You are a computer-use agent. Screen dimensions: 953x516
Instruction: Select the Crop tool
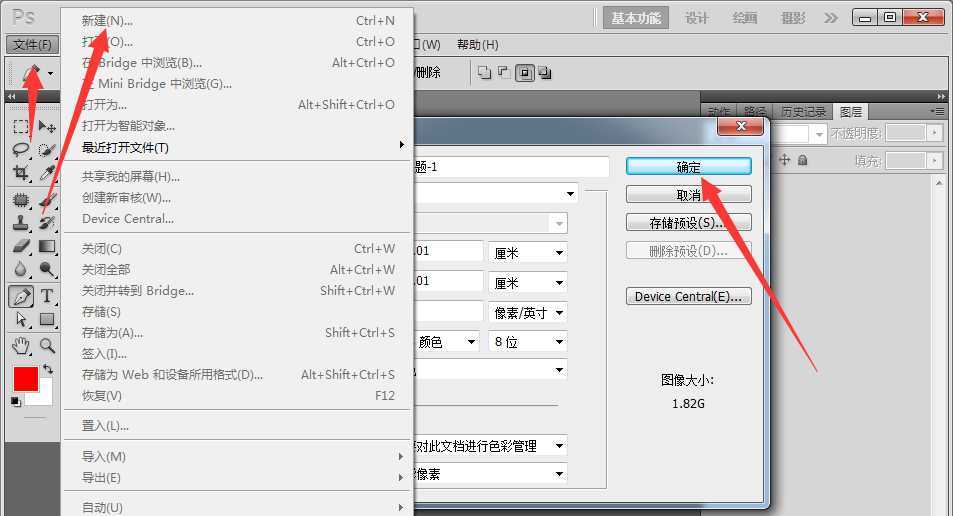click(21, 173)
